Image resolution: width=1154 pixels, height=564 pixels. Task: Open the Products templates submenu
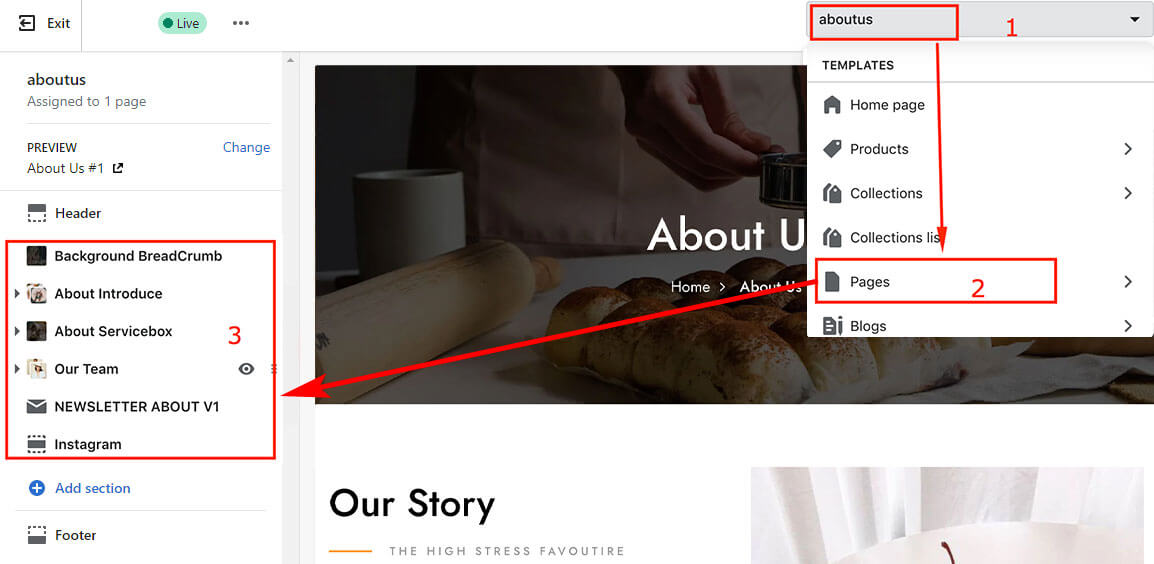980,149
